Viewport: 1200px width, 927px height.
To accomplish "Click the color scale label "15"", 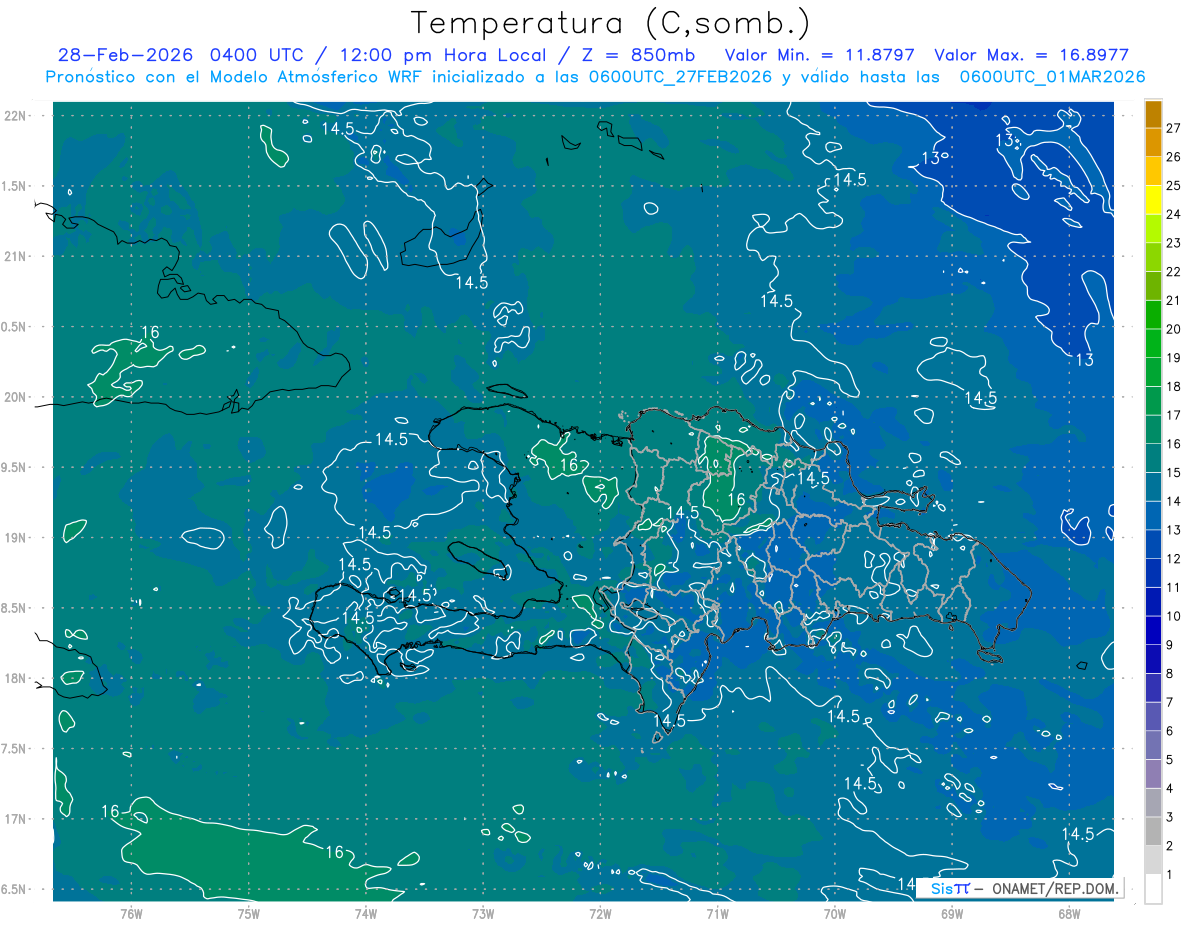I will pyautogui.click(x=1174, y=473).
